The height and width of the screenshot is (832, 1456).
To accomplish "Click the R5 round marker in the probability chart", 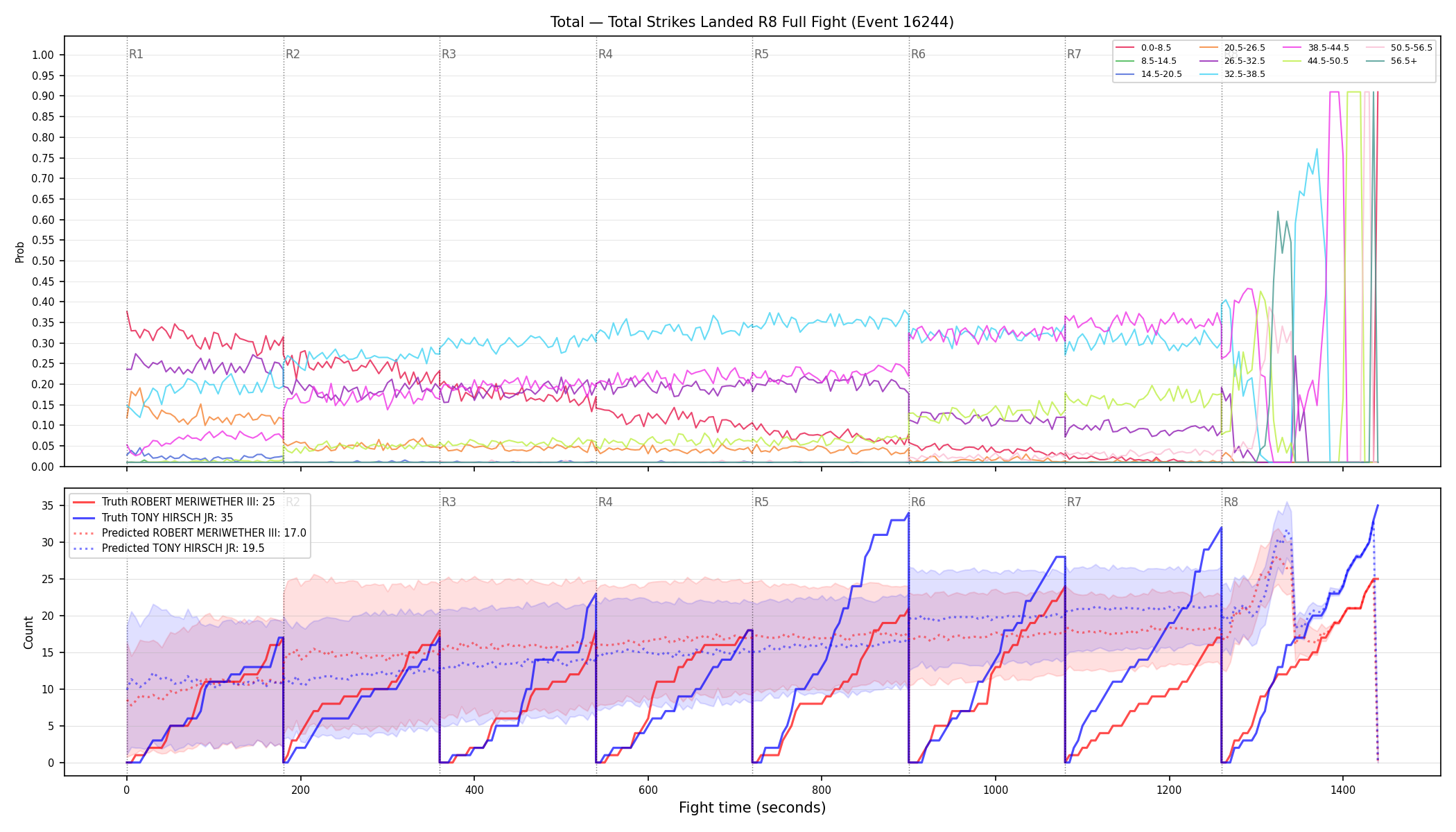I will [x=761, y=54].
